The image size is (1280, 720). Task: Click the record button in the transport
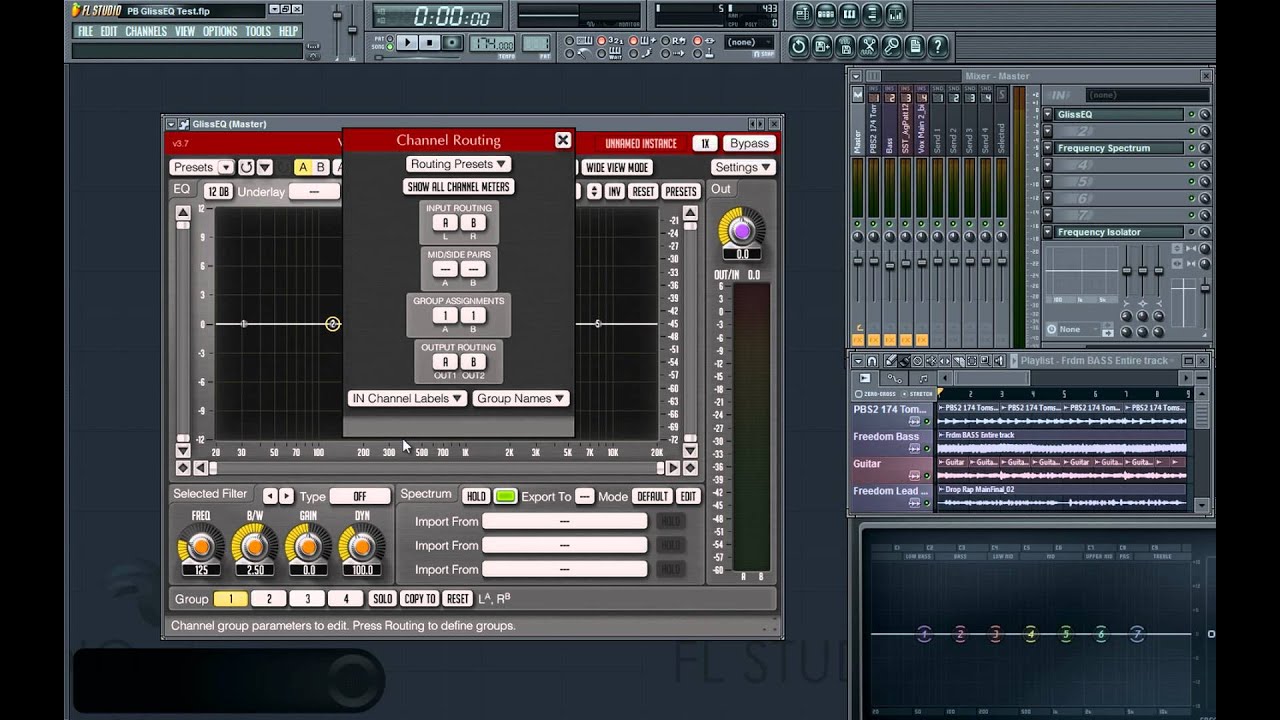[452, 43]
